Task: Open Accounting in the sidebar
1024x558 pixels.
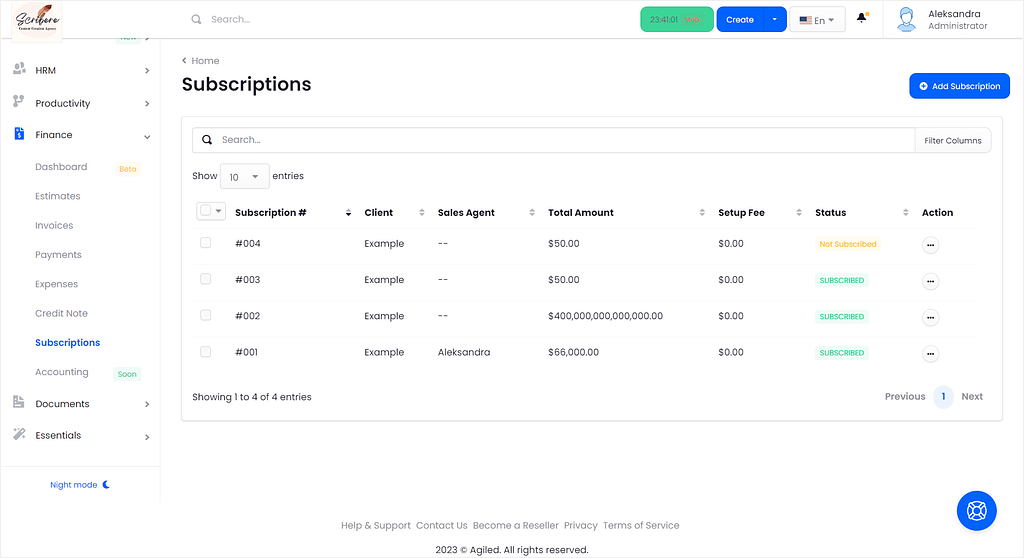Action: (61, 372)
